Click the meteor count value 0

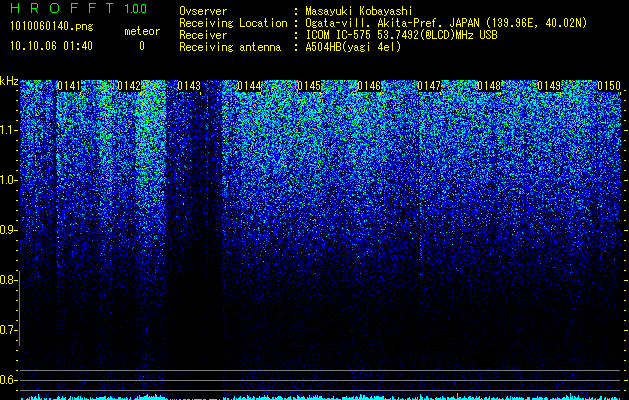pos(142,46)
